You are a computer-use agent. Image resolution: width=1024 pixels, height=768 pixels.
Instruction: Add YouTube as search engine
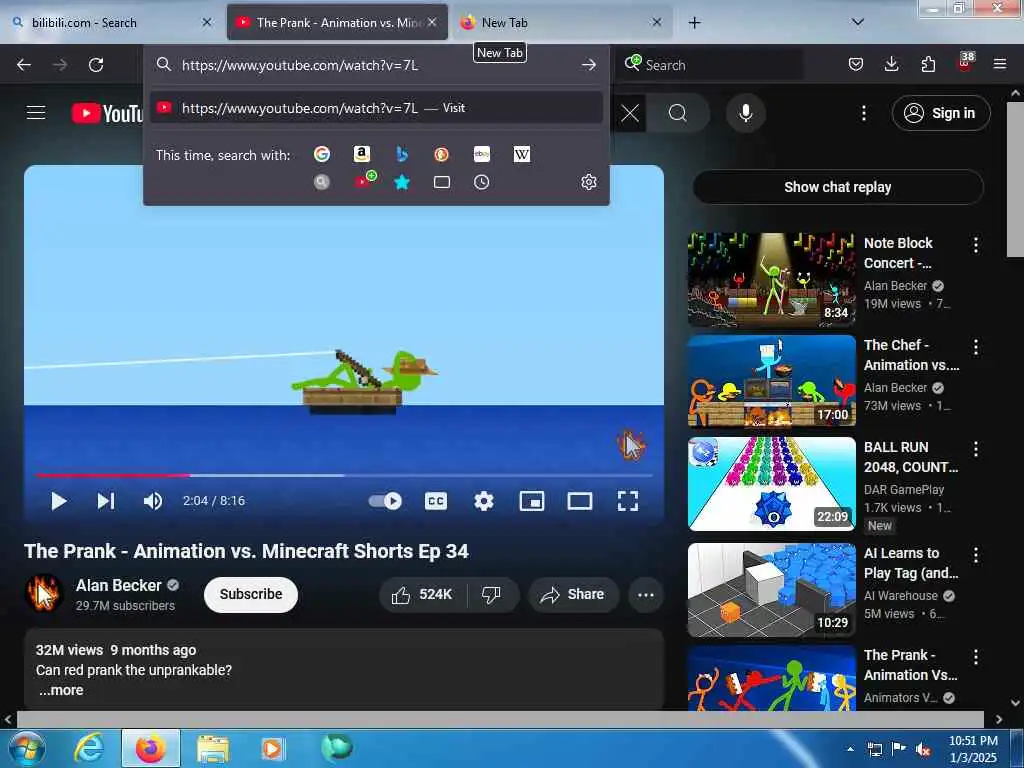click(x=365, y=180)
